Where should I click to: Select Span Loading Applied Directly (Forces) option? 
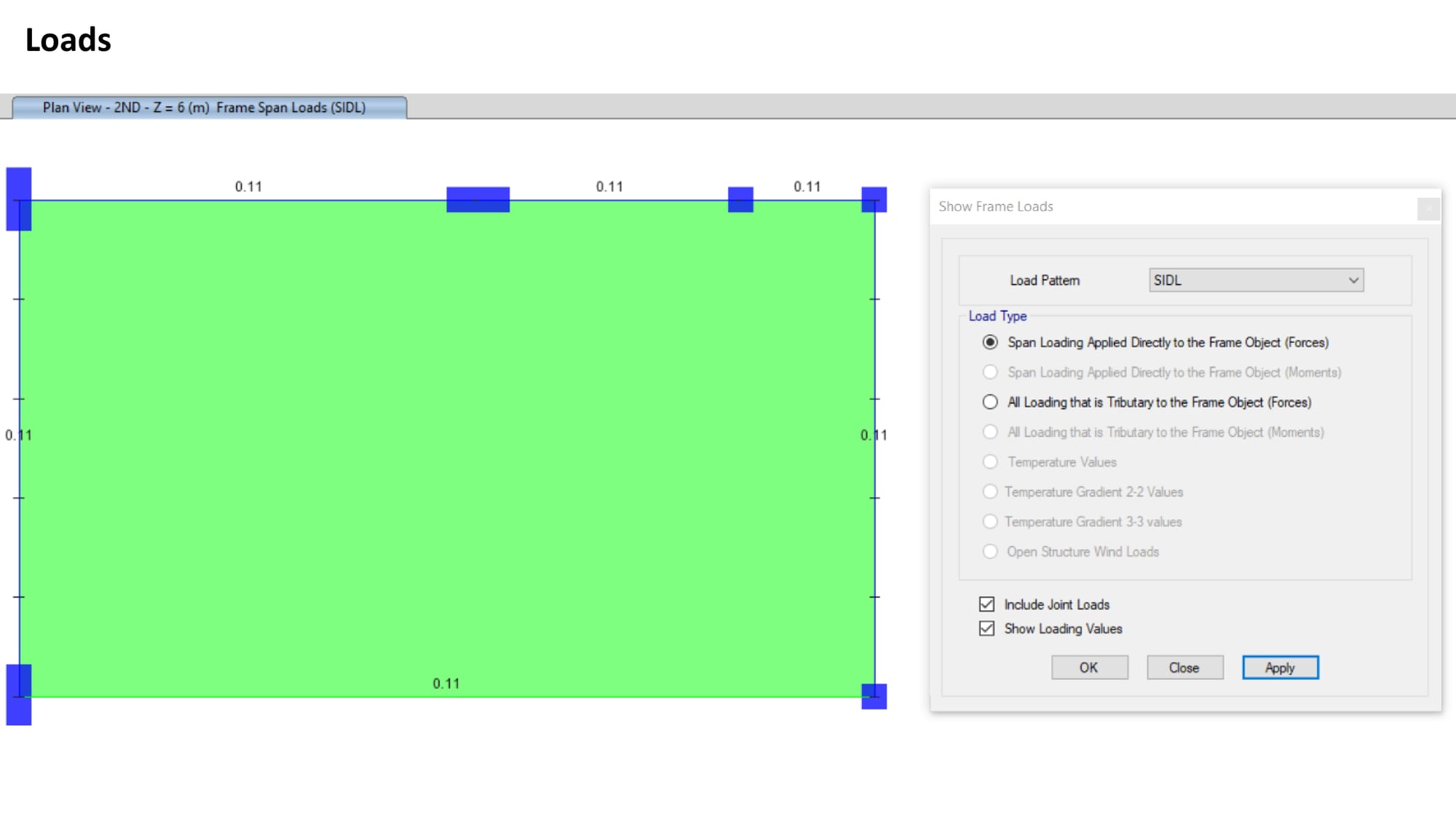click(990, 342)
